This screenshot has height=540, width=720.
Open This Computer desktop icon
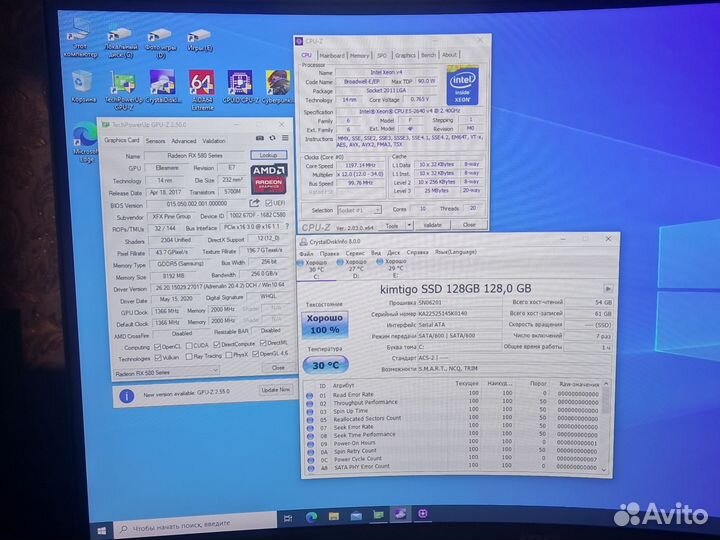[x=80, y=38]
